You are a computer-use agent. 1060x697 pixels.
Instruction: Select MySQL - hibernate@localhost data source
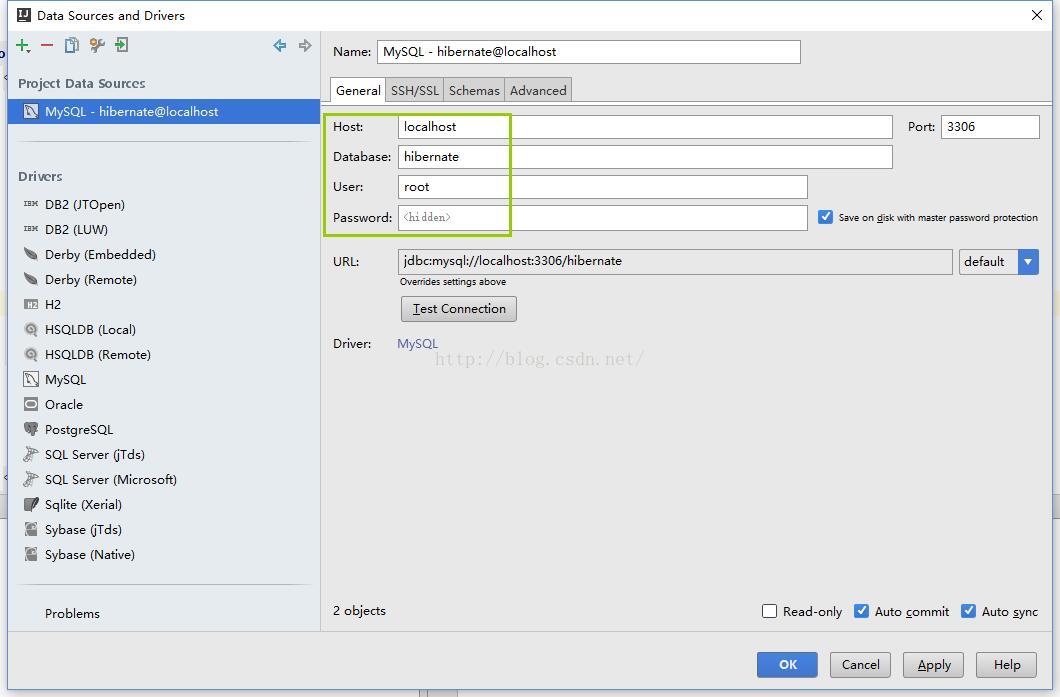[x=164, y=112]
